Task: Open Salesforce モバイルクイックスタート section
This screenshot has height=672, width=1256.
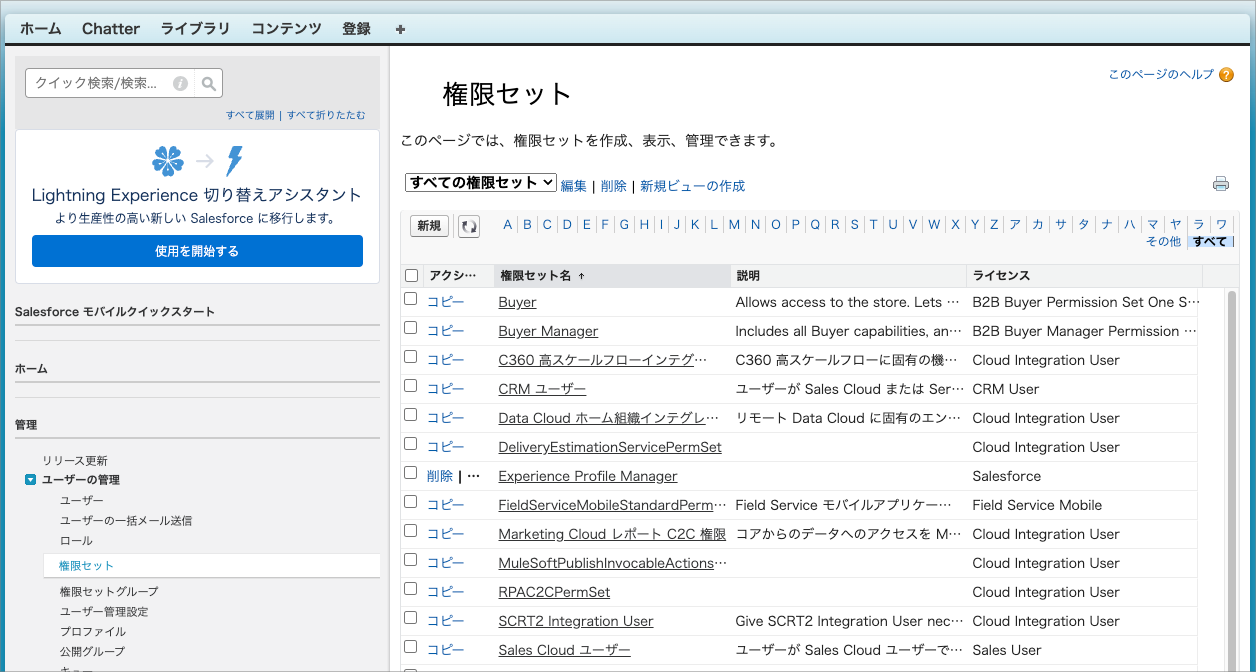Action: [x=115, y=312]
